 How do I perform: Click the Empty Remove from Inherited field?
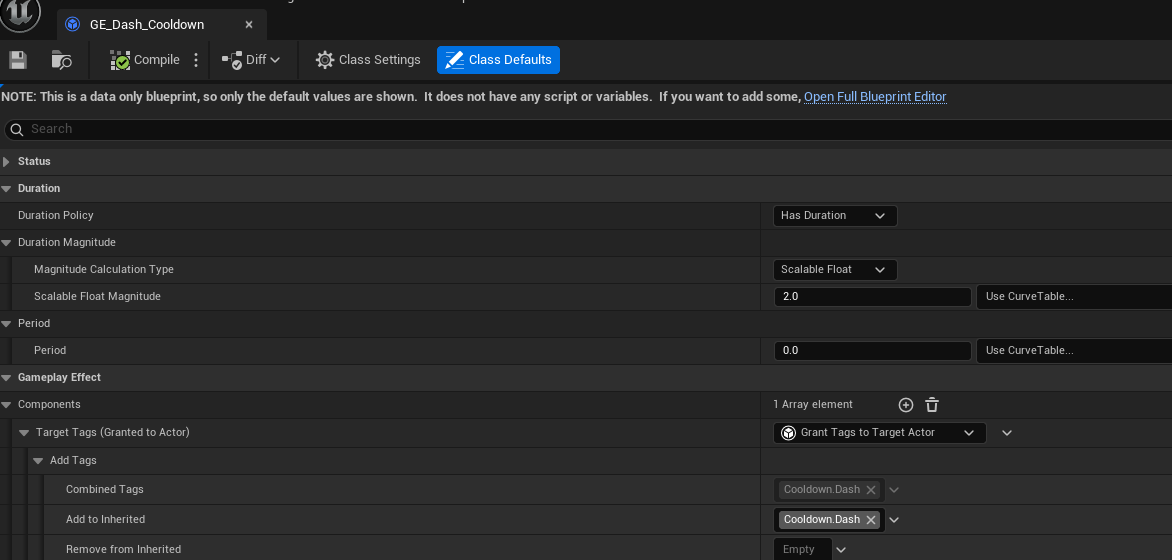click(x=803, y=550)
